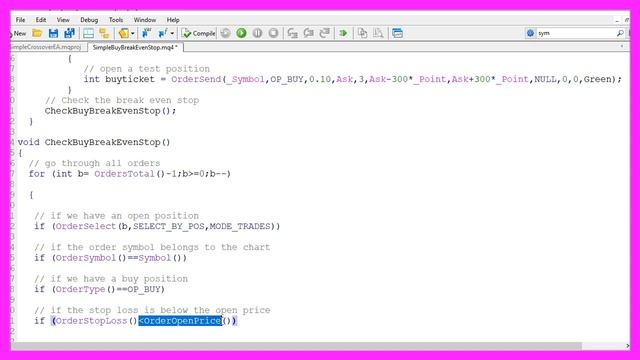640x360 pixels.
Task: Click the copy documents icon
Action: pyautogui.click(x=362, y=33)
